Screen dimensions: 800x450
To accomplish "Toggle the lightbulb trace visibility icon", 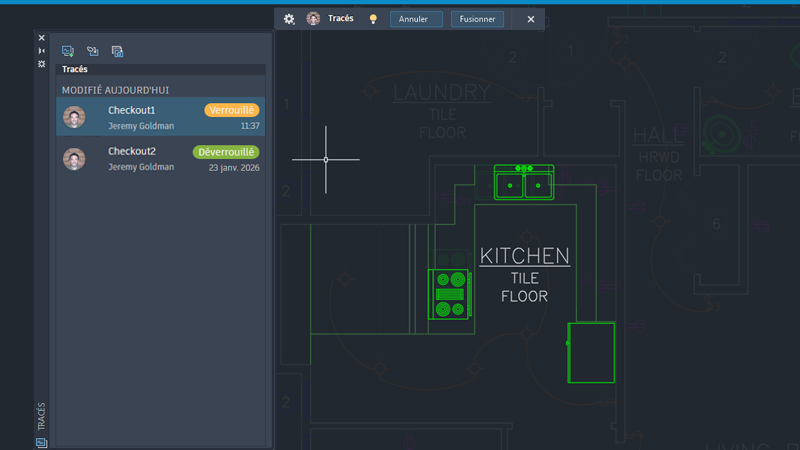I will pyautogui.click(x=373, y=19).
